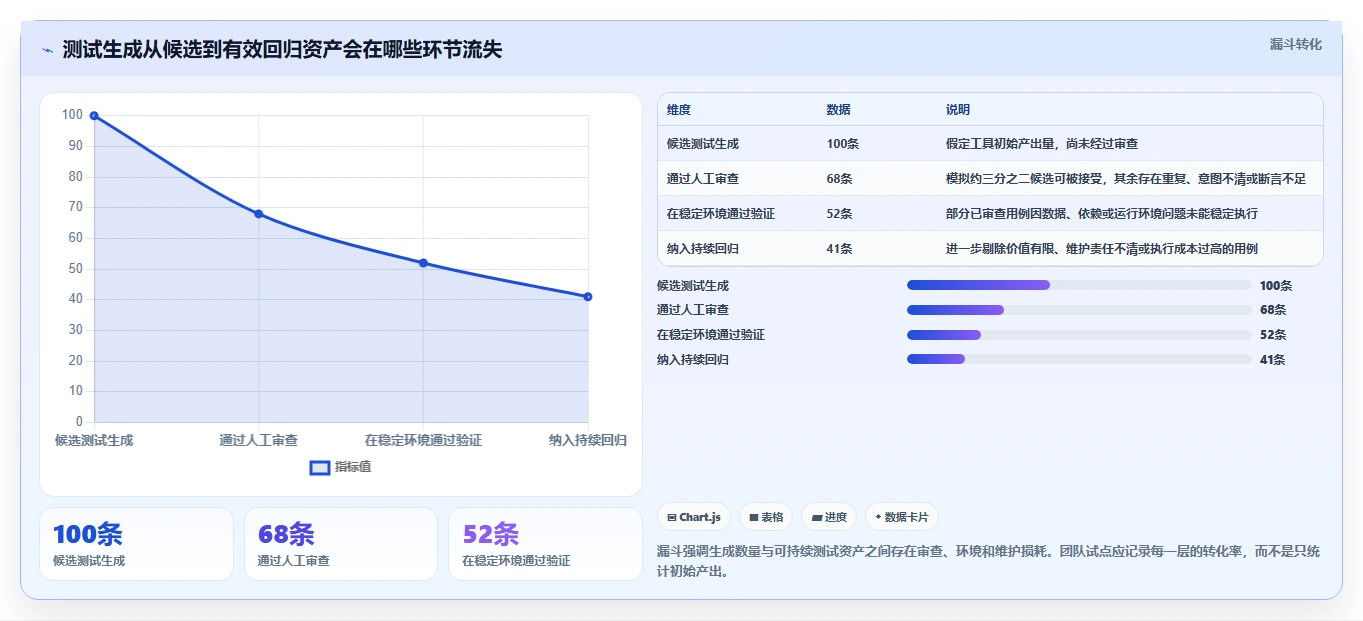Click the 进度 chip
The width and height of the screenshot is (1363, 621).
[x=829, y=517]
